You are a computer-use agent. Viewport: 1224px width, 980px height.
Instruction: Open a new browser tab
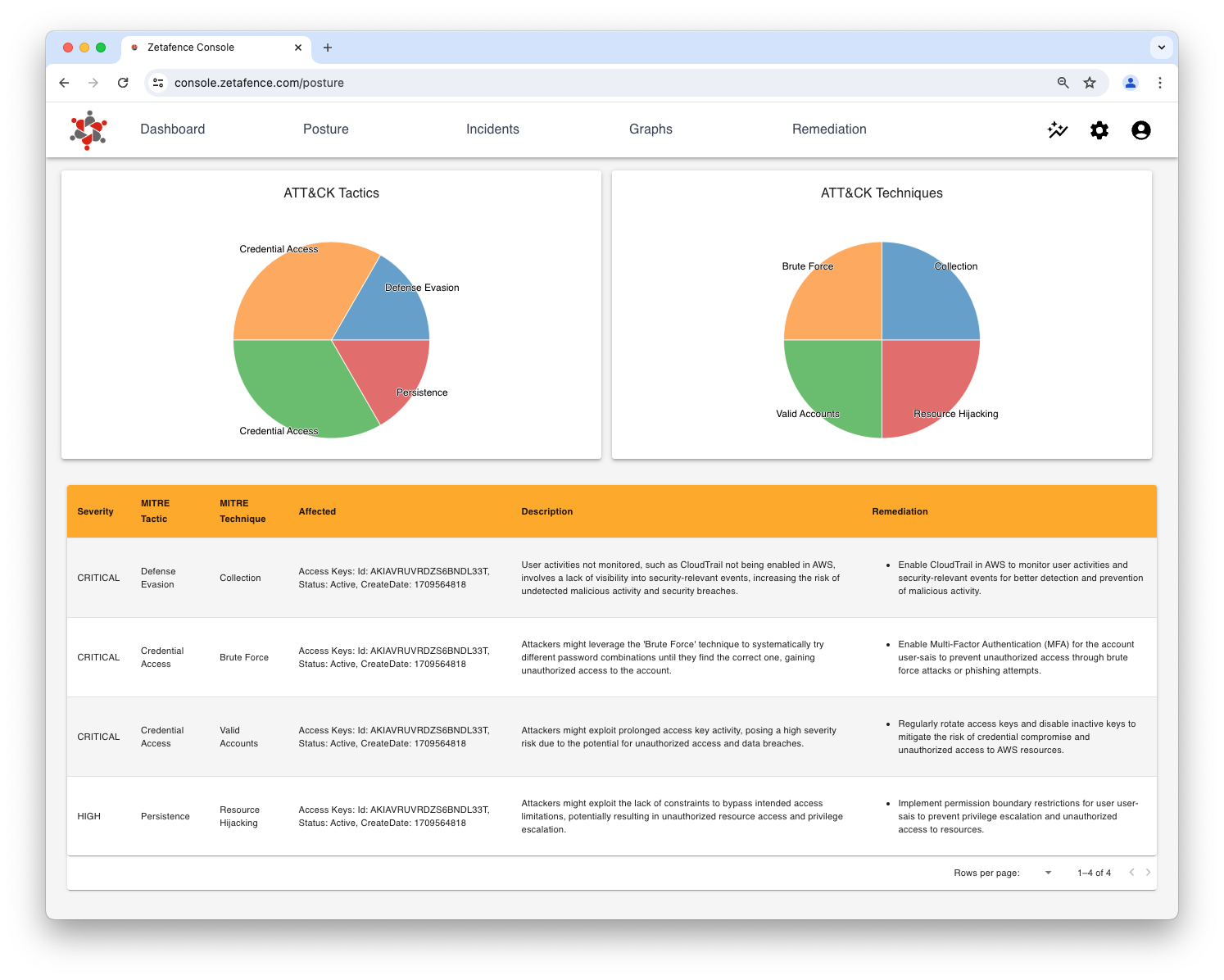coord(328,48)
